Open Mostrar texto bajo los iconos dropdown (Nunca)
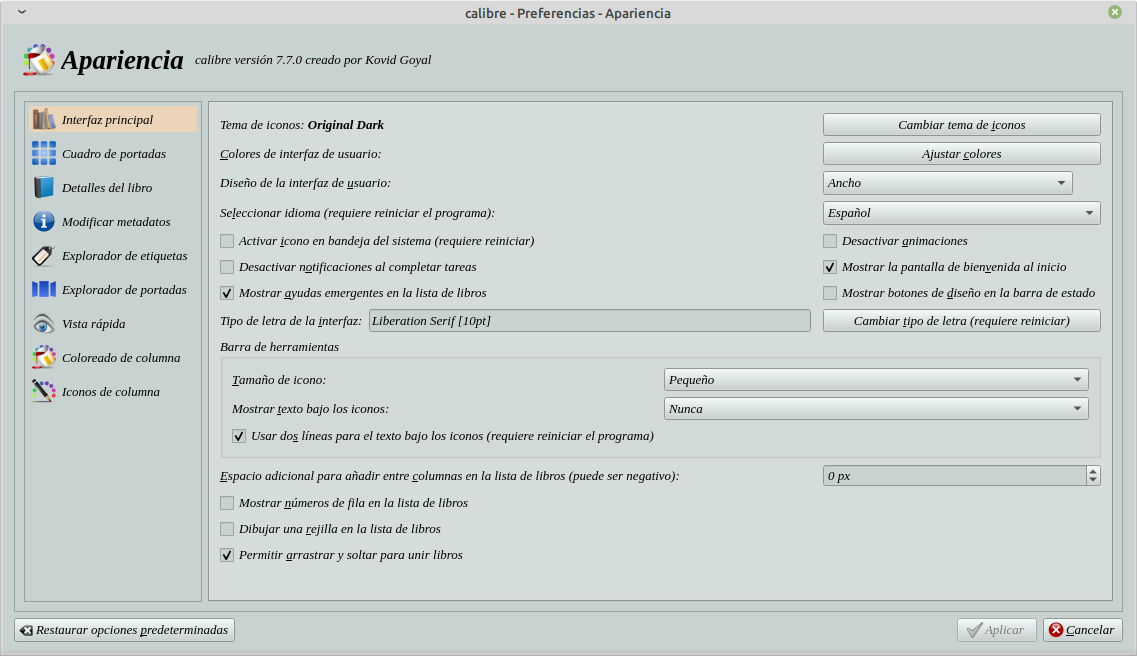The height and width of the screenshot is (656, 1137). pyautogui.click(x=876, y=409)
